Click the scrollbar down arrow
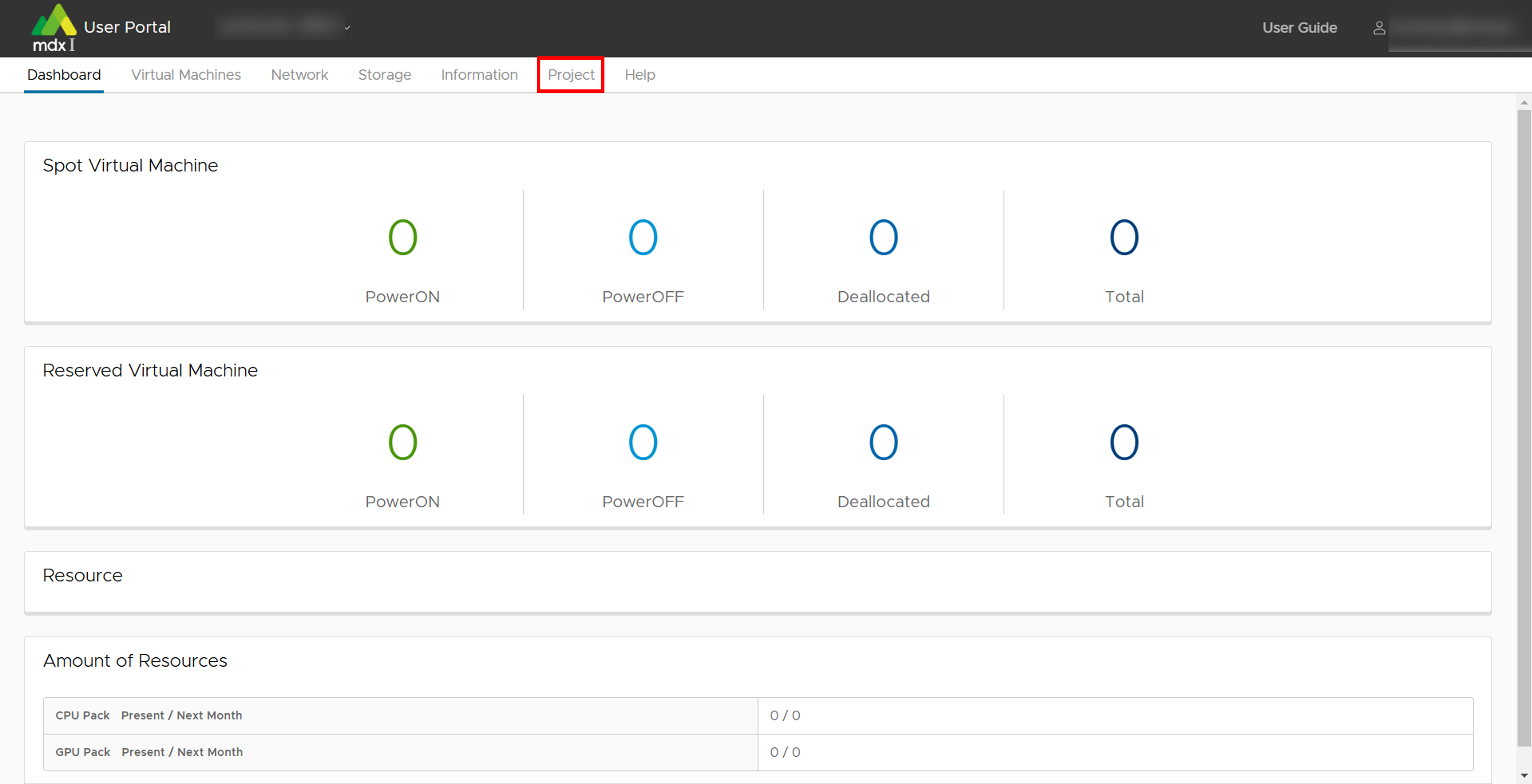 [1524, 775]
